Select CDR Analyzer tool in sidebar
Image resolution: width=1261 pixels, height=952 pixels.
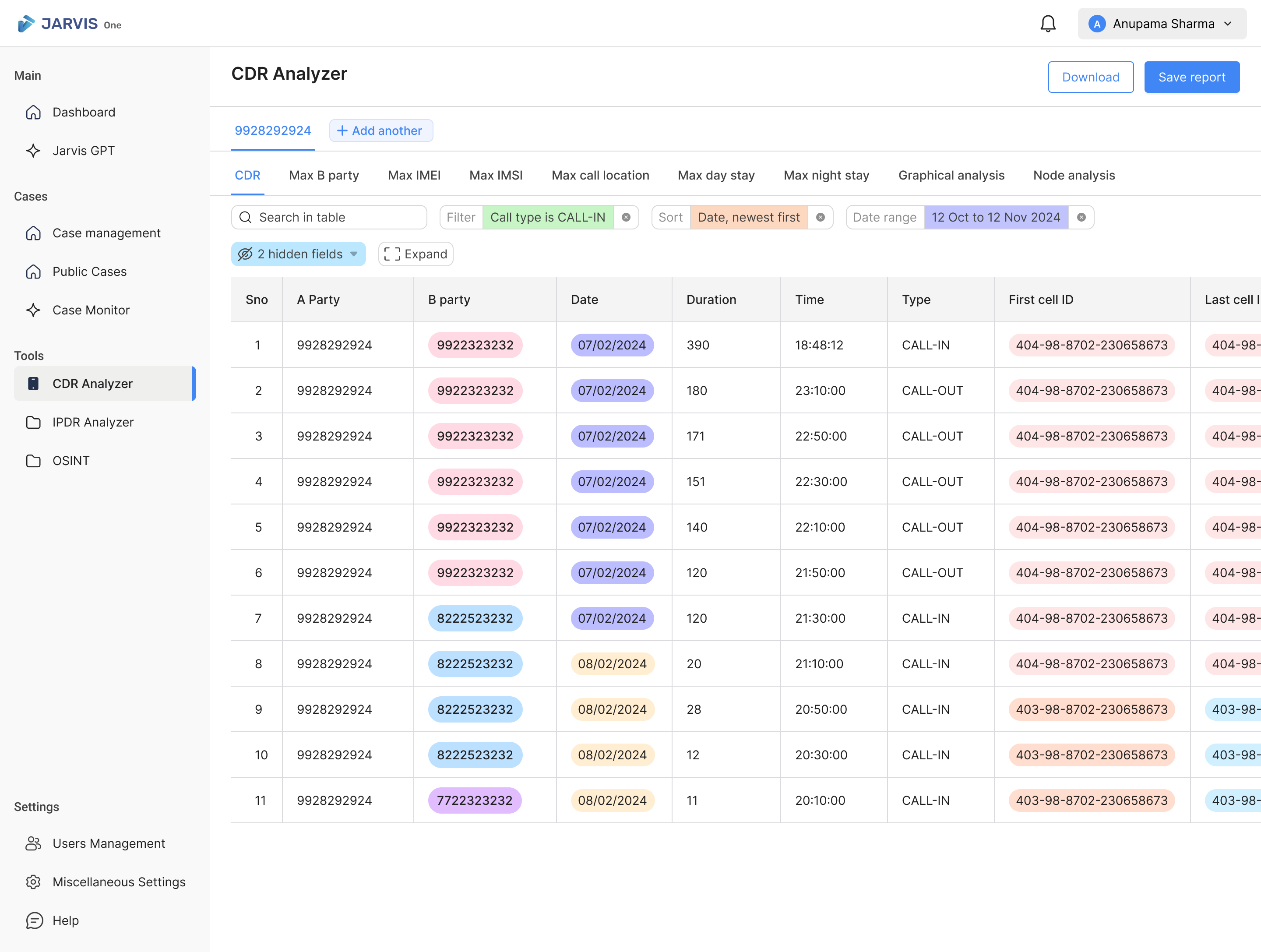(105, 384)
